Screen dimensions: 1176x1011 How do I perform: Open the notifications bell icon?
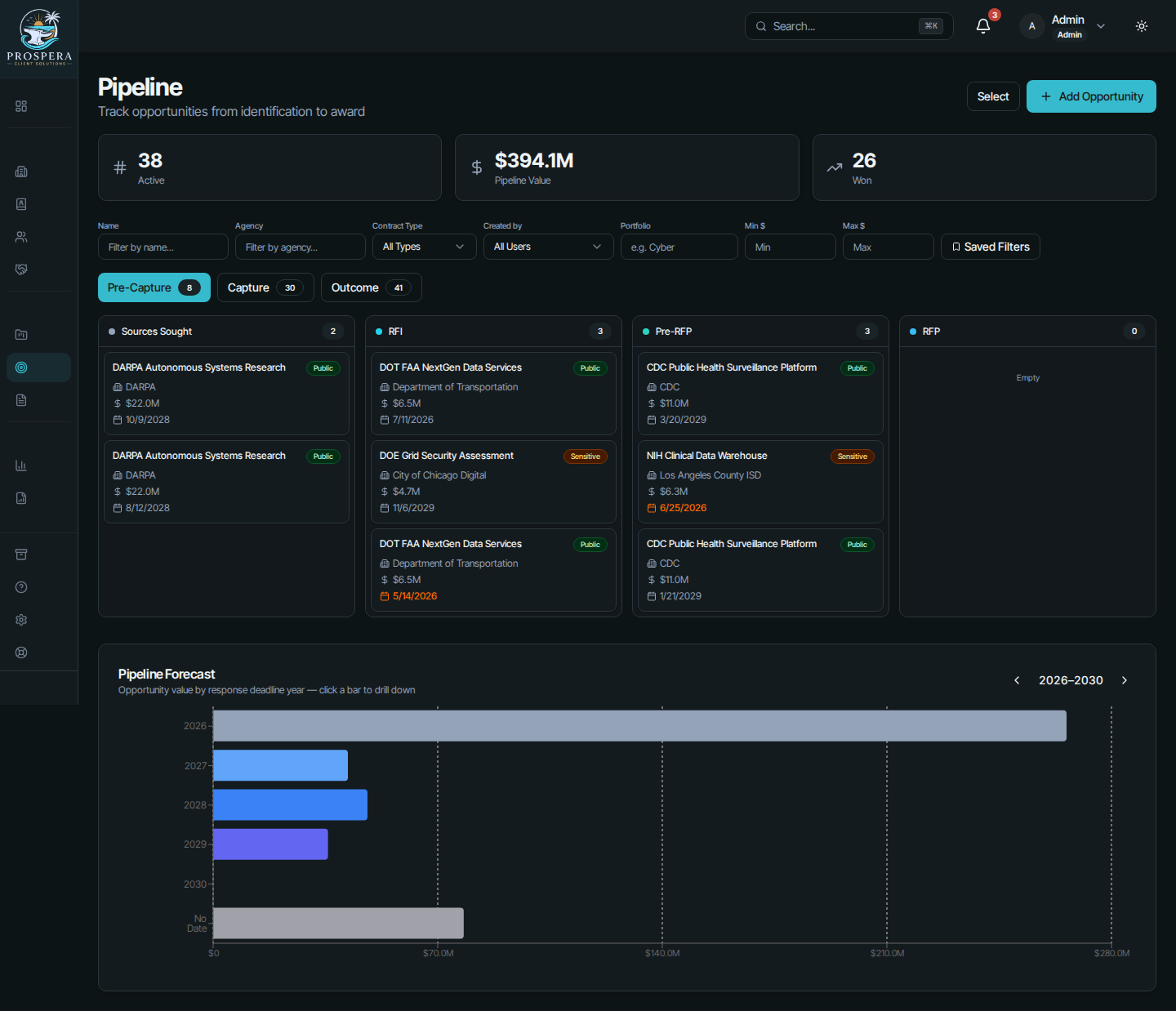[983, 26]
